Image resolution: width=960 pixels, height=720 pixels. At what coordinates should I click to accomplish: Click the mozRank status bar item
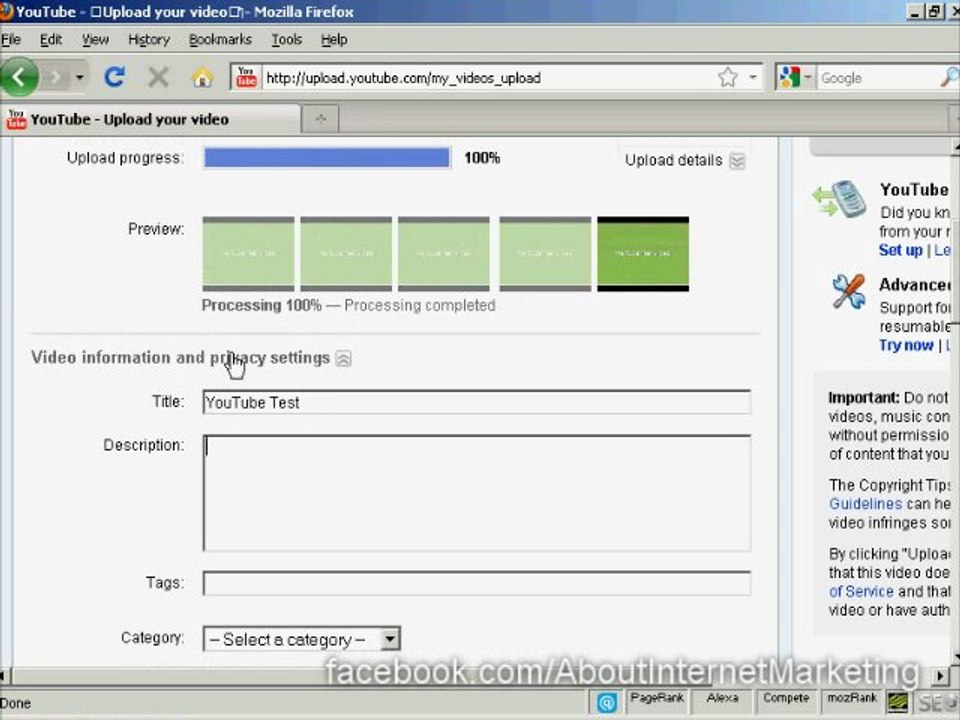[852, 699]
